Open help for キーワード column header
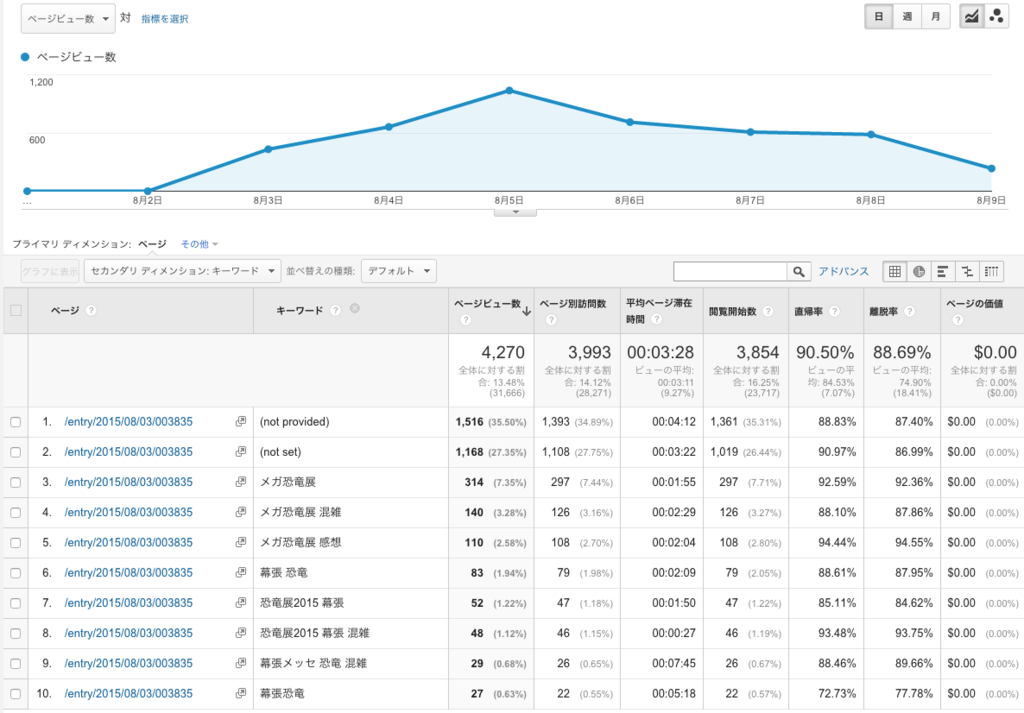 pos(335,310)
